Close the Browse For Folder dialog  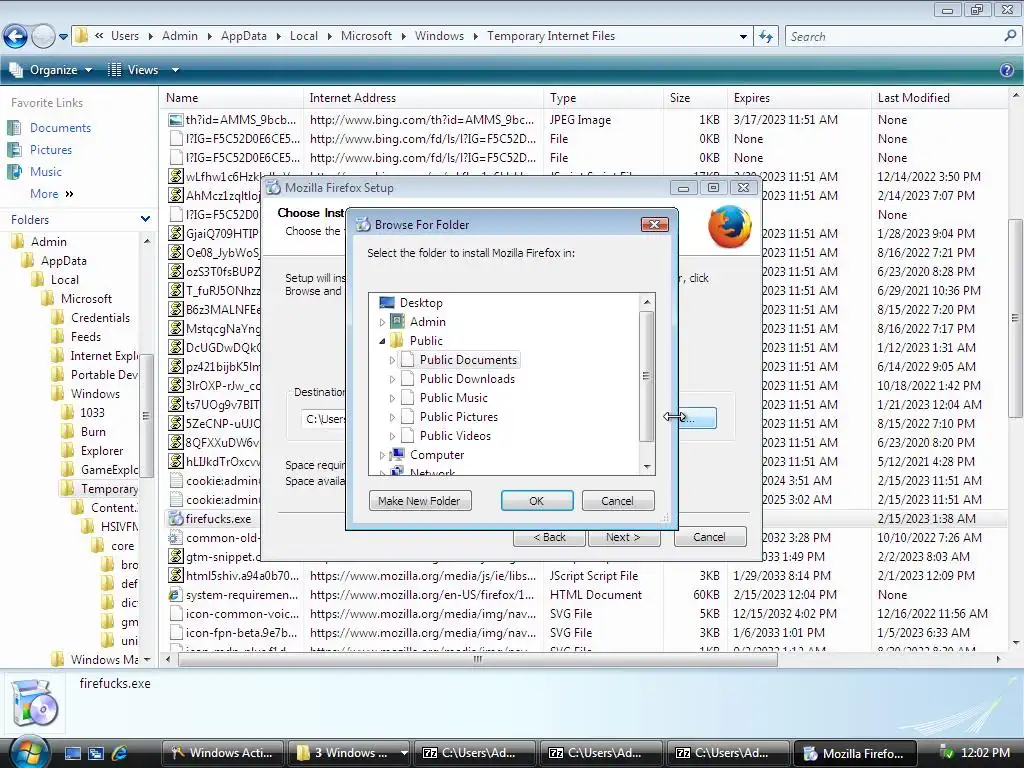[654, 225]
